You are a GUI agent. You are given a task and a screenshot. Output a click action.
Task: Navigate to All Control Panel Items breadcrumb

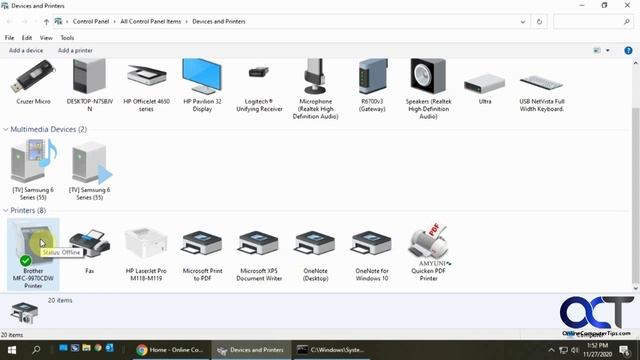(151, 22)
